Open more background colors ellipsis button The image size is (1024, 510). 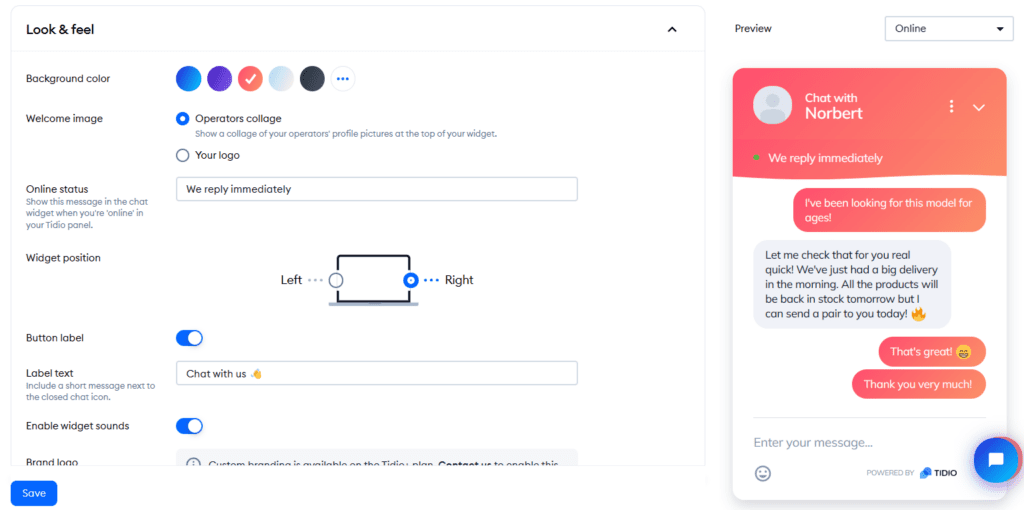pyautogui.click(x=343, y=78)
